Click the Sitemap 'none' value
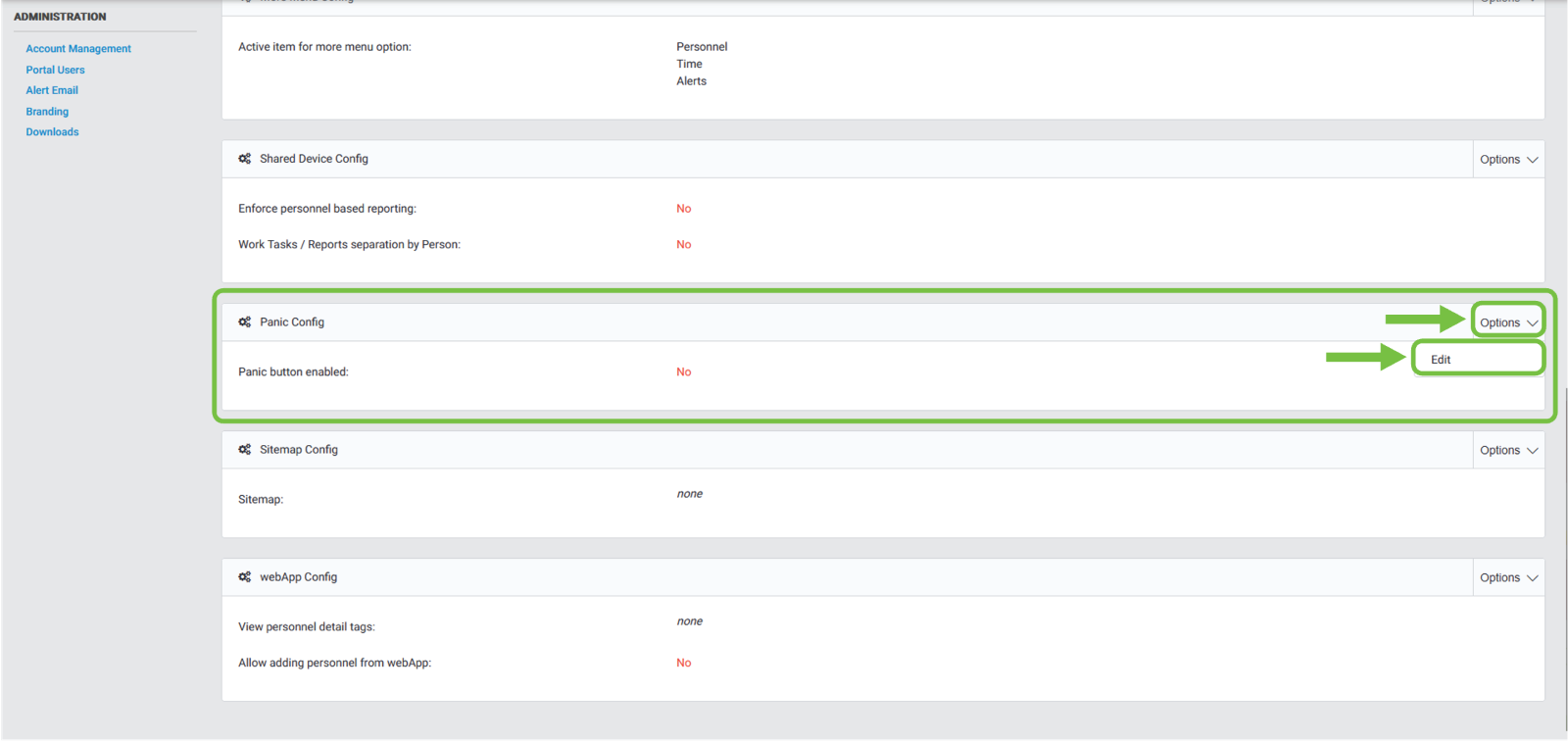This screenshot has height=741, width=1568. pos(690,494)
